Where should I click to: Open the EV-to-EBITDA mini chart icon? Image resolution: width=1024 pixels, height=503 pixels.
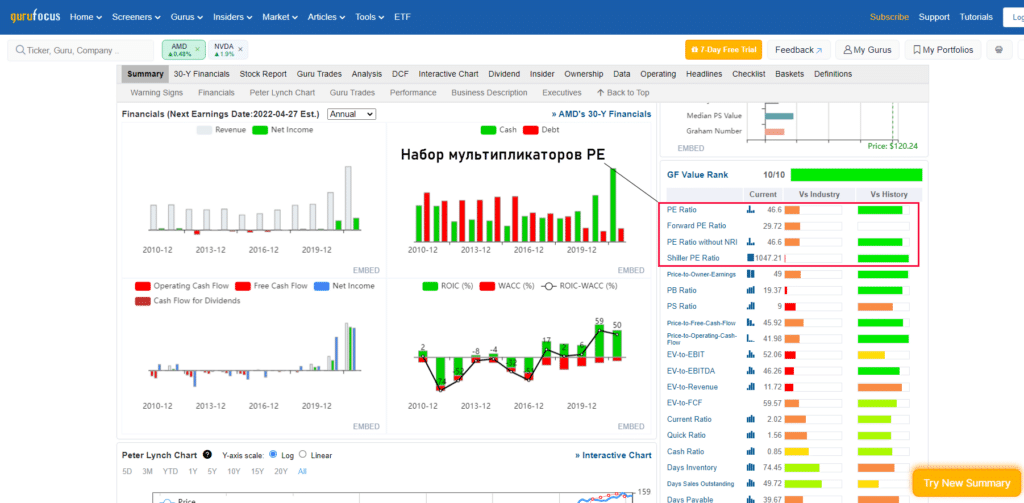(751, 370)
